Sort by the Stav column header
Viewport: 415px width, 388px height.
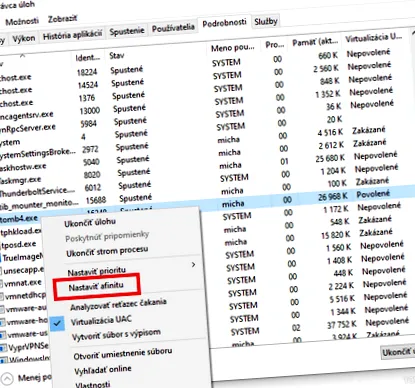pyautogui.click(x=117, y=55)
